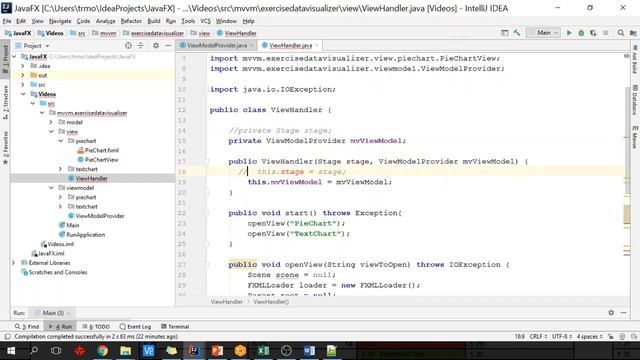Screen dimensions: 640x360
Task: Click the stop execution square icon
Action: (x=606, y=33)
